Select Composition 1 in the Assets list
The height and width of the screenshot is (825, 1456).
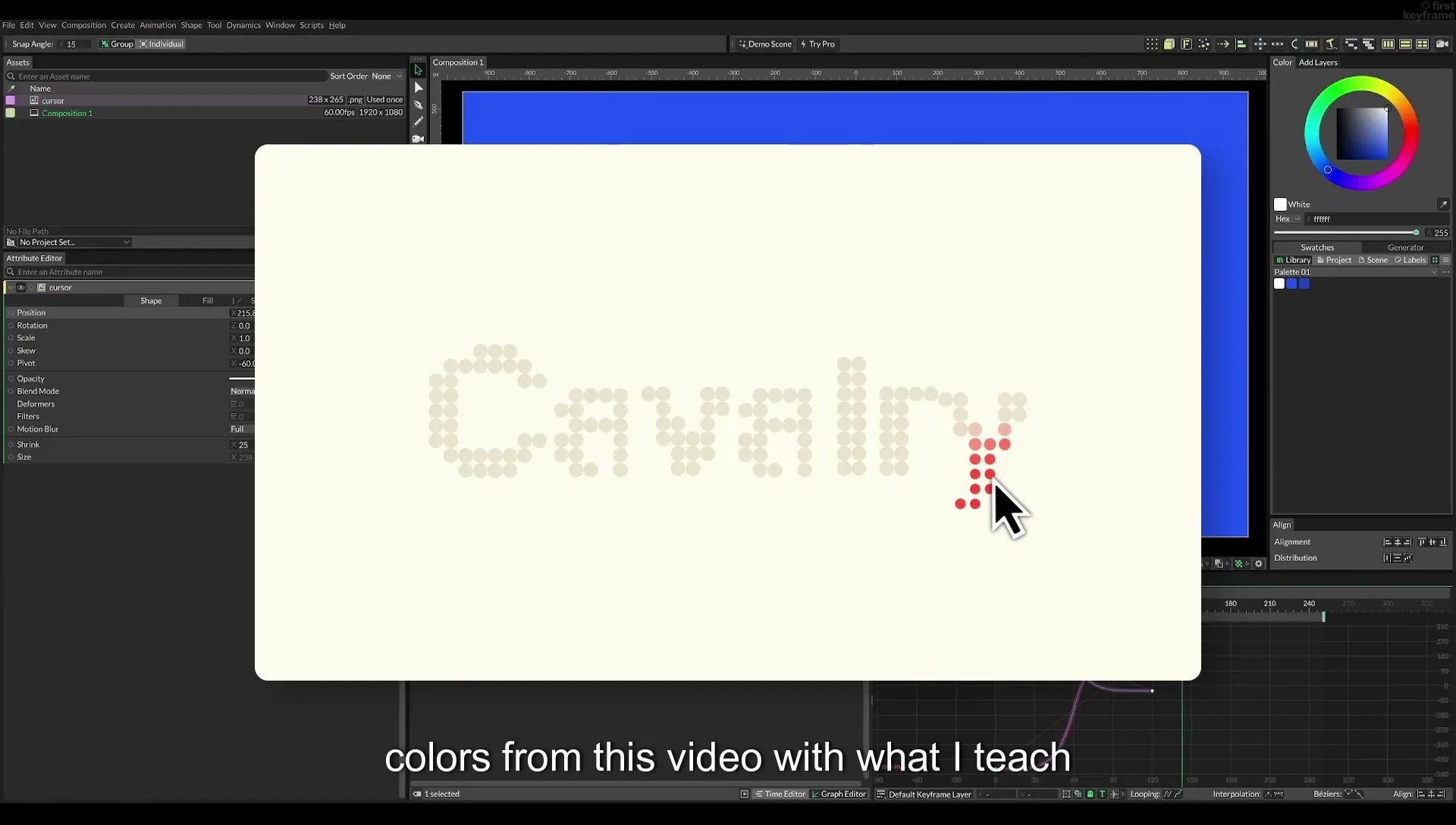coord(67,113)
